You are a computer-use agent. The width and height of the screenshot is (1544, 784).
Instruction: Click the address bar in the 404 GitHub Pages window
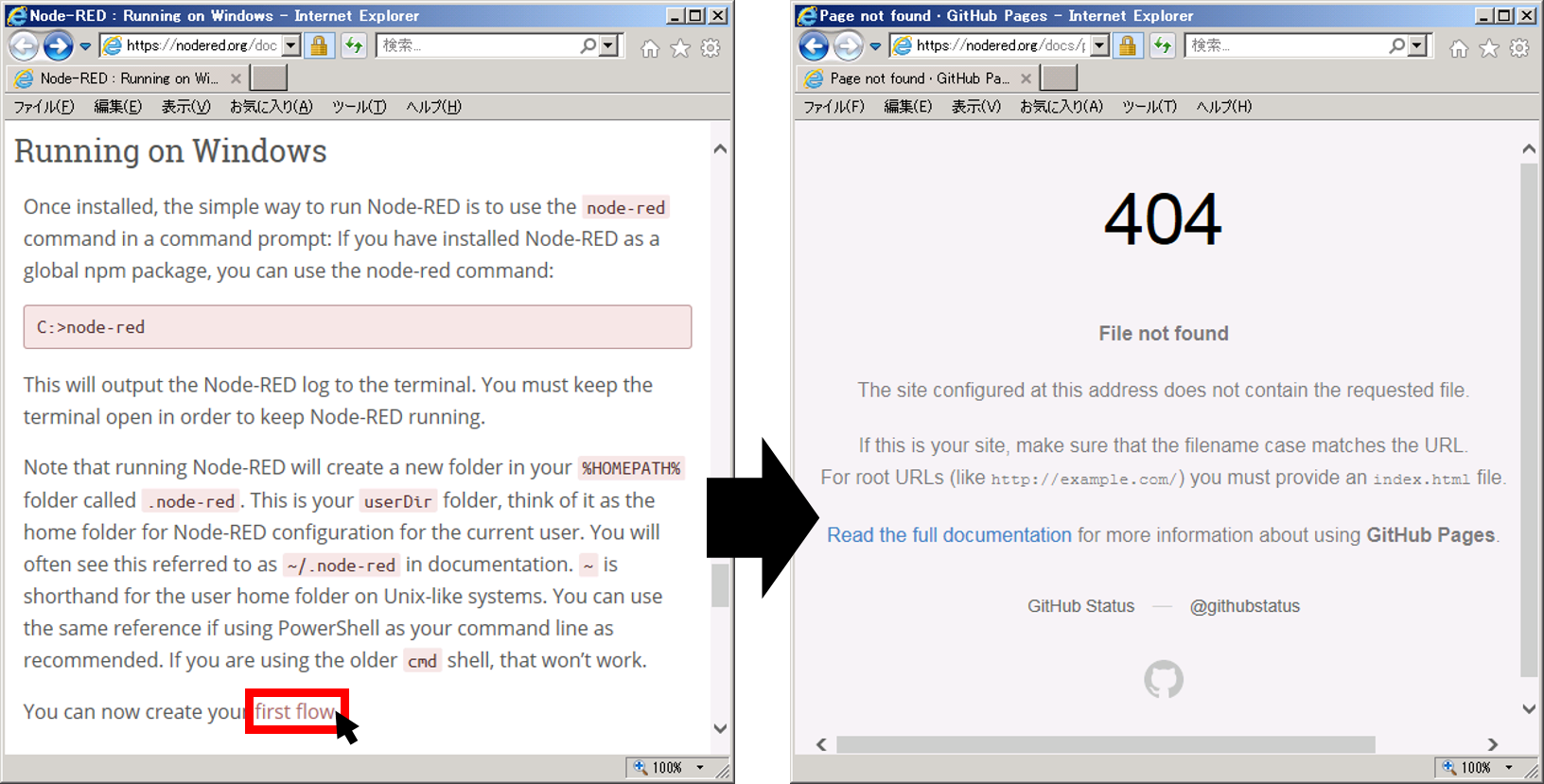[991, 45]
